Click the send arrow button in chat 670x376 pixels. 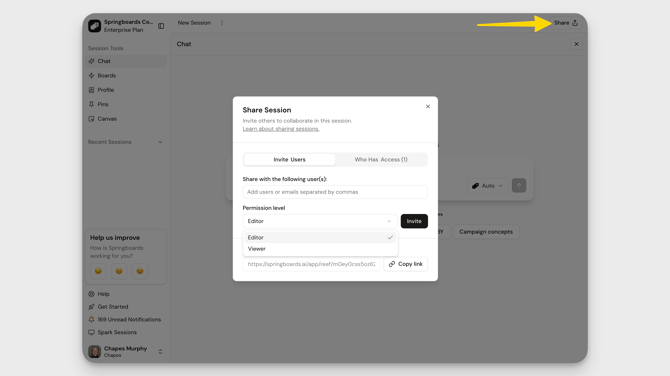click(x=519, y=185)
